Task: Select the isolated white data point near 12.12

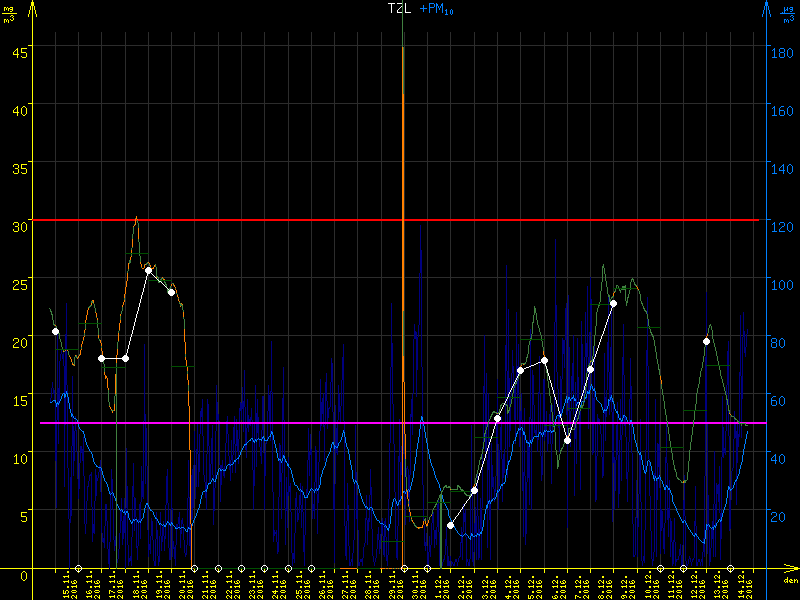Action: 706,341
